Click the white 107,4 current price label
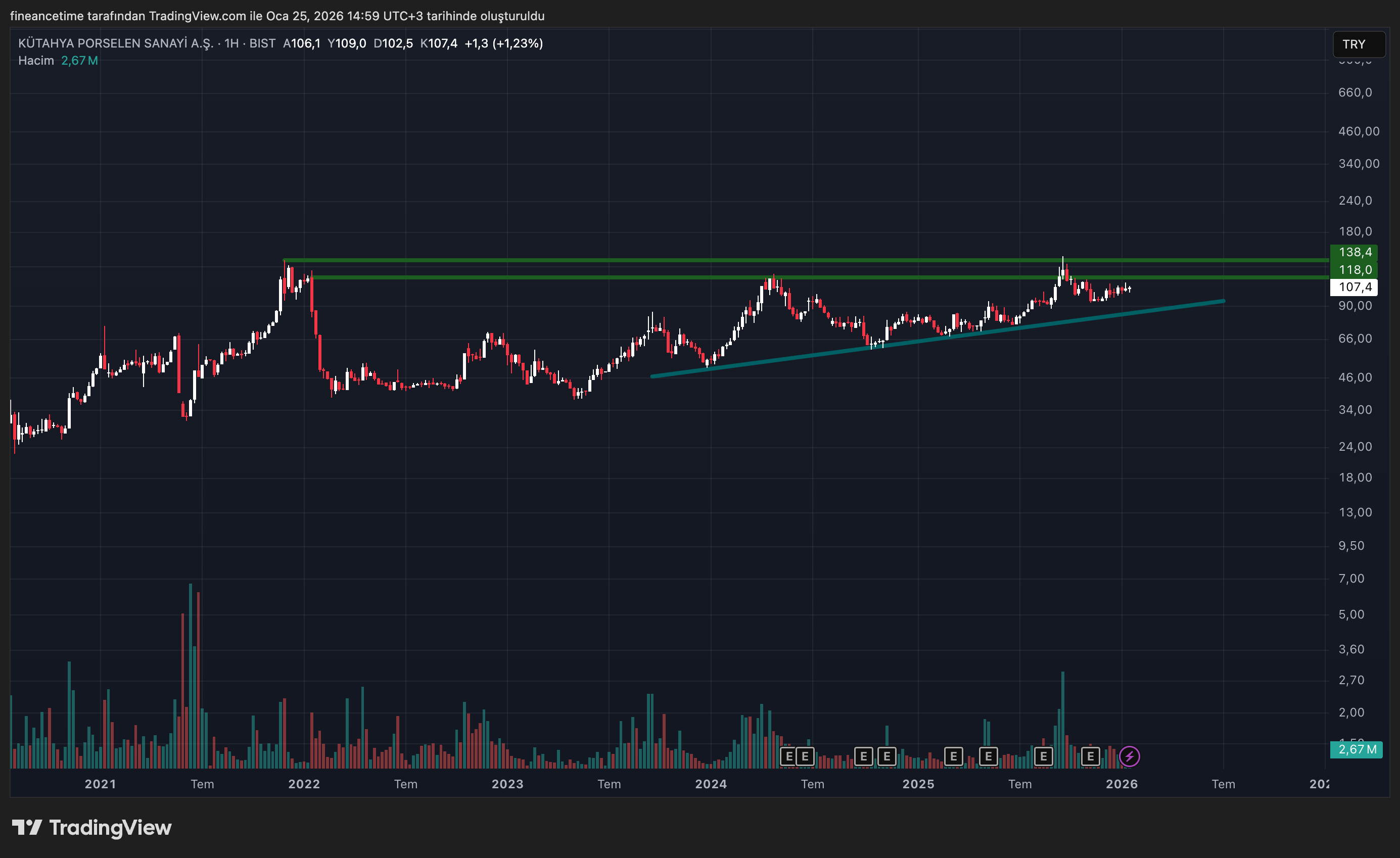This screenshot has width=1400, height=858. click(1355, 287)
